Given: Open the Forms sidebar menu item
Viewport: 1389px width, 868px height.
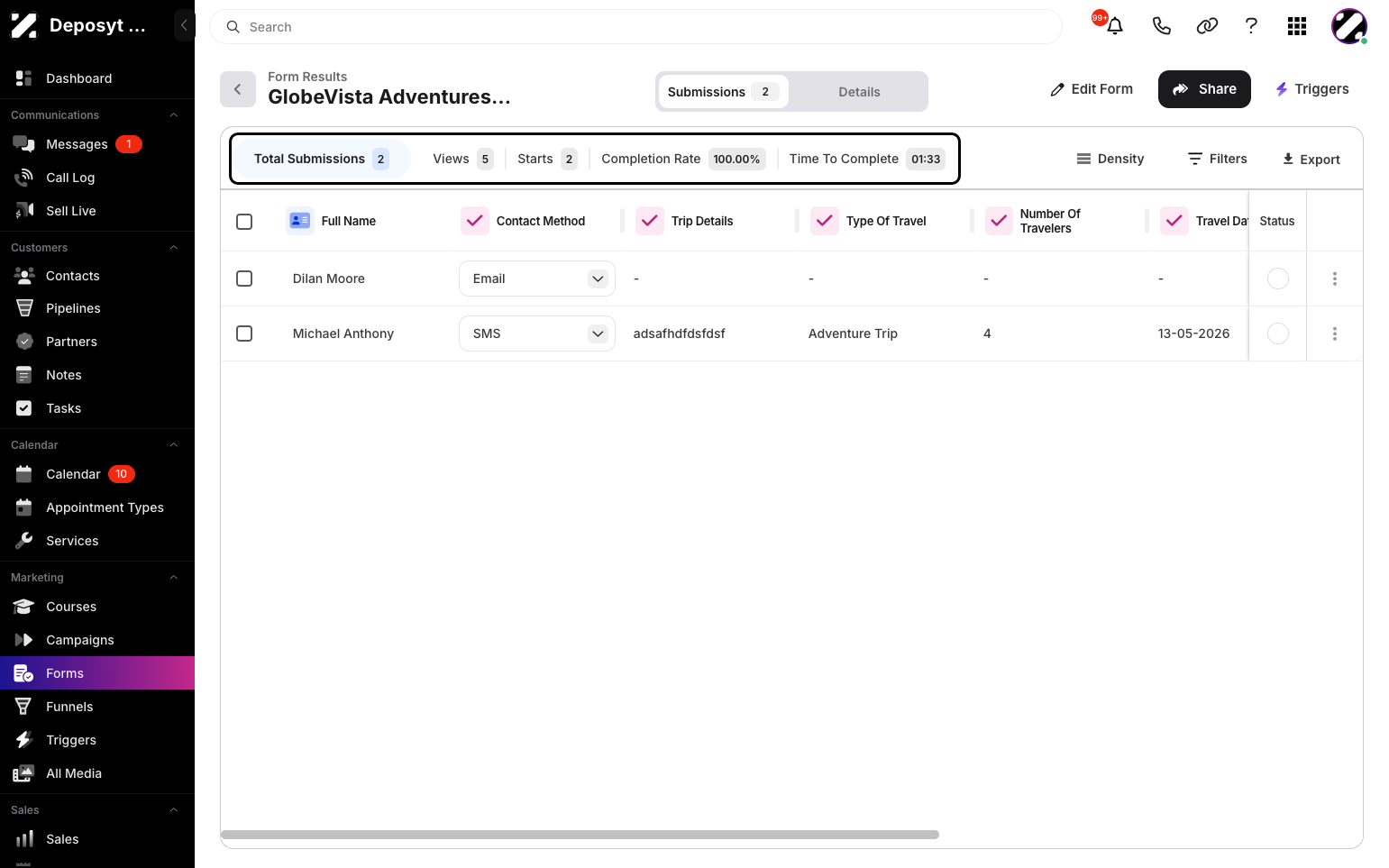Looking at the screenshot, I should [97, 673].
